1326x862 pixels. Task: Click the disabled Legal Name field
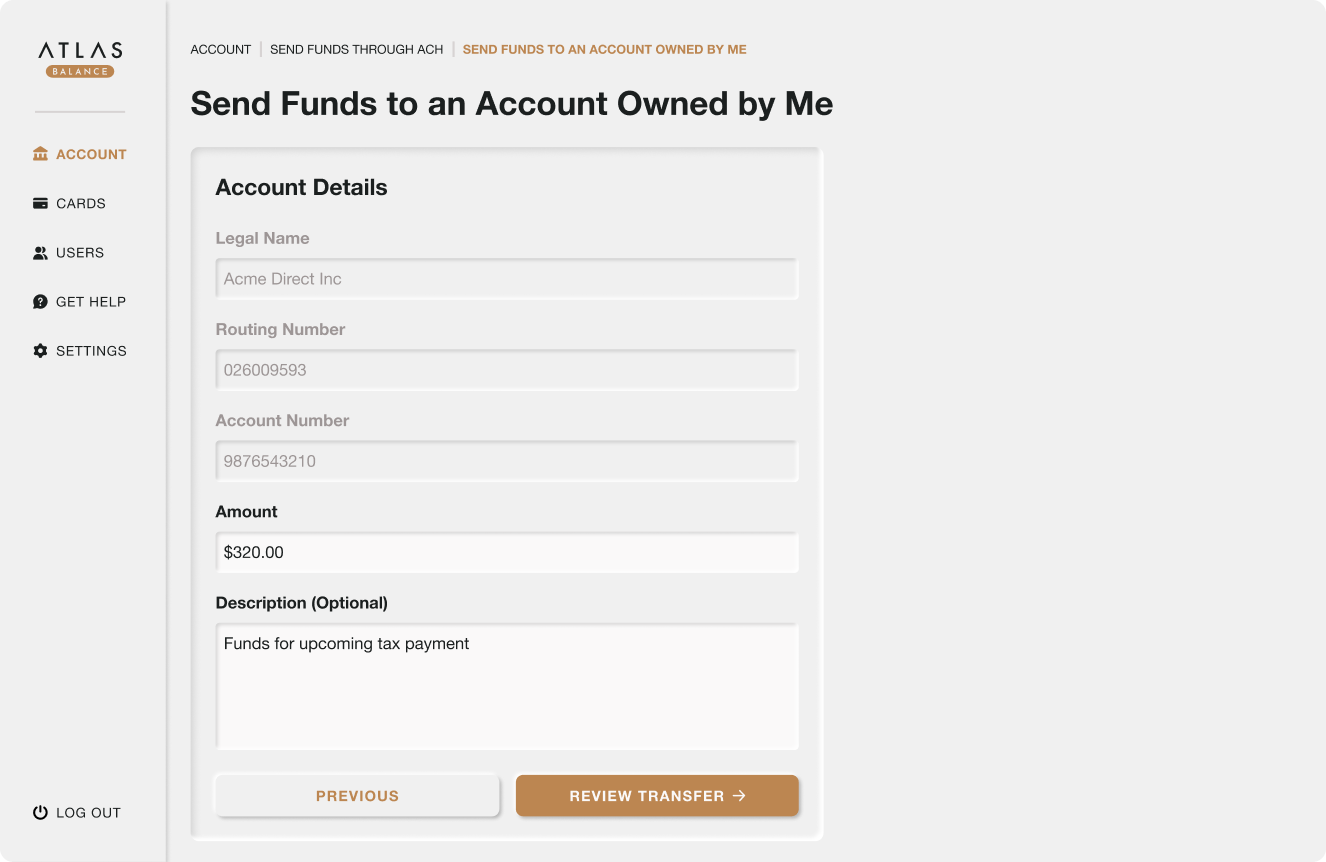506,278
